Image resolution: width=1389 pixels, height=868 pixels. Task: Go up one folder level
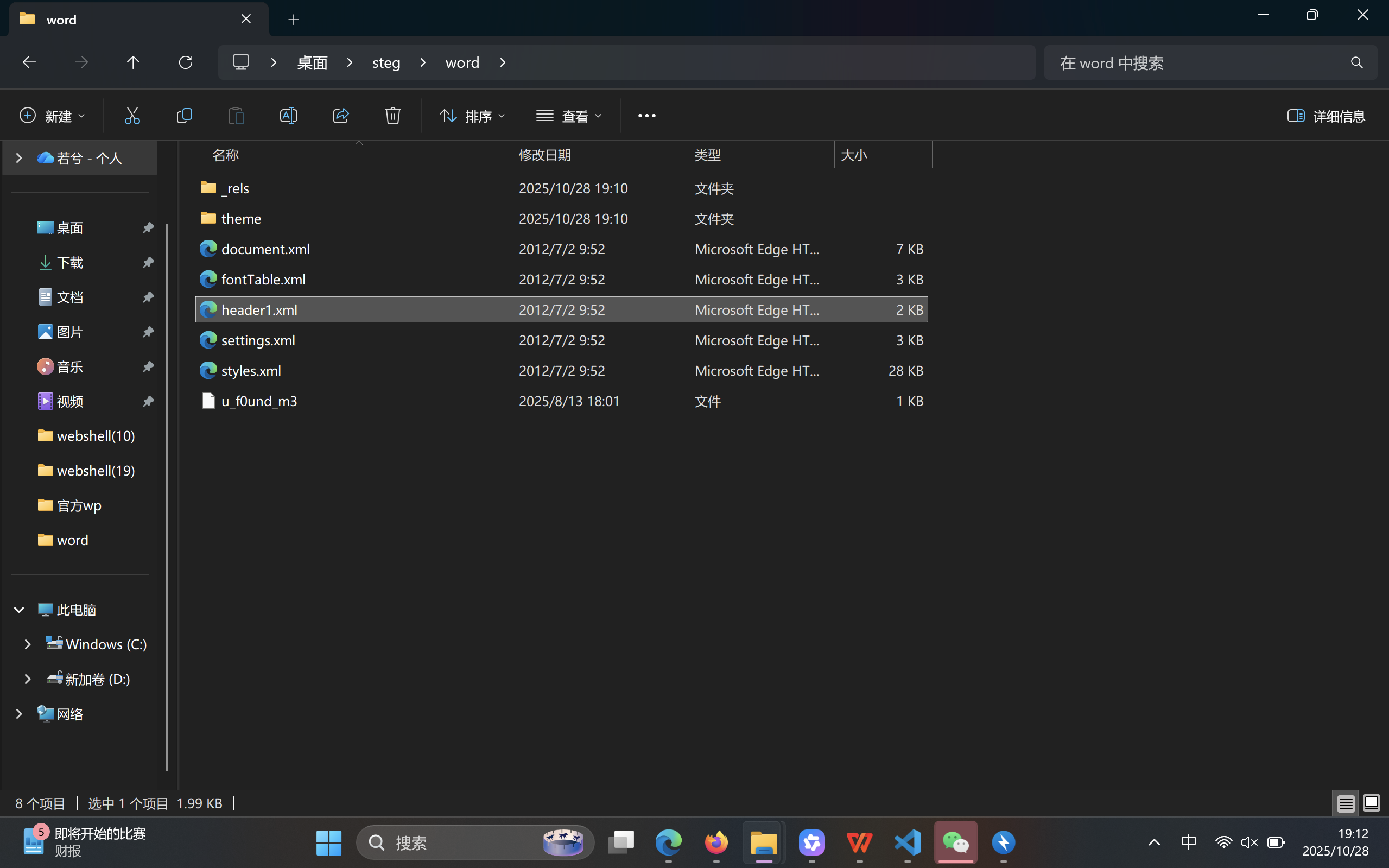point(133,62)
